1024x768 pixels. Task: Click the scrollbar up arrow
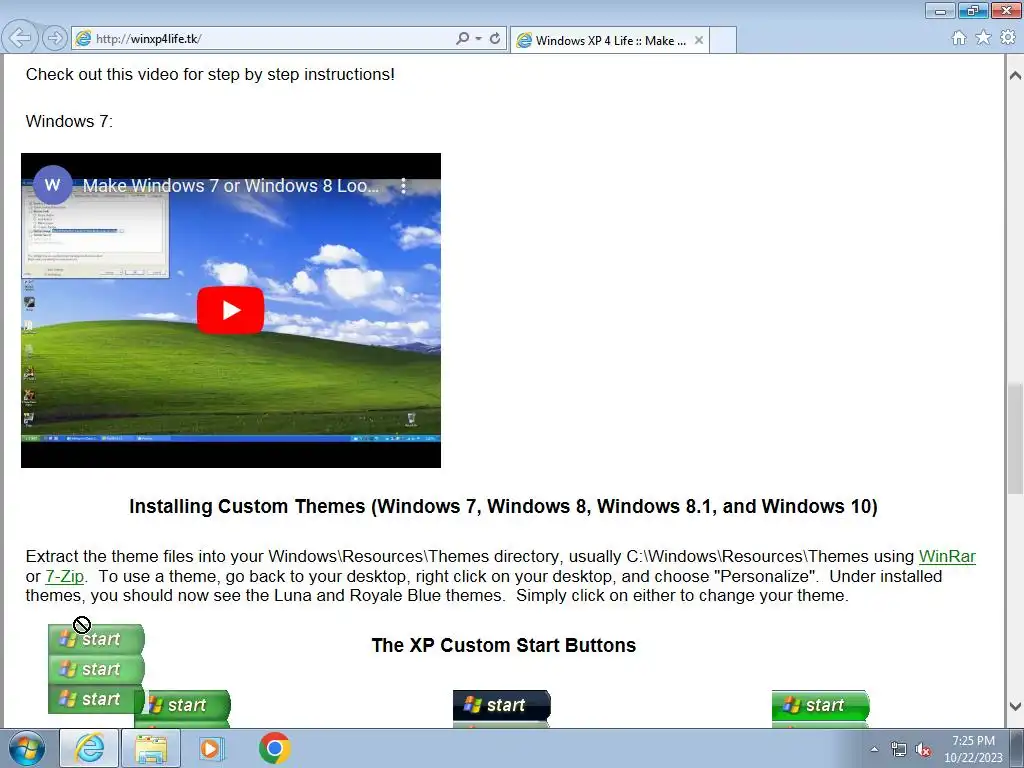(1015, 76)
